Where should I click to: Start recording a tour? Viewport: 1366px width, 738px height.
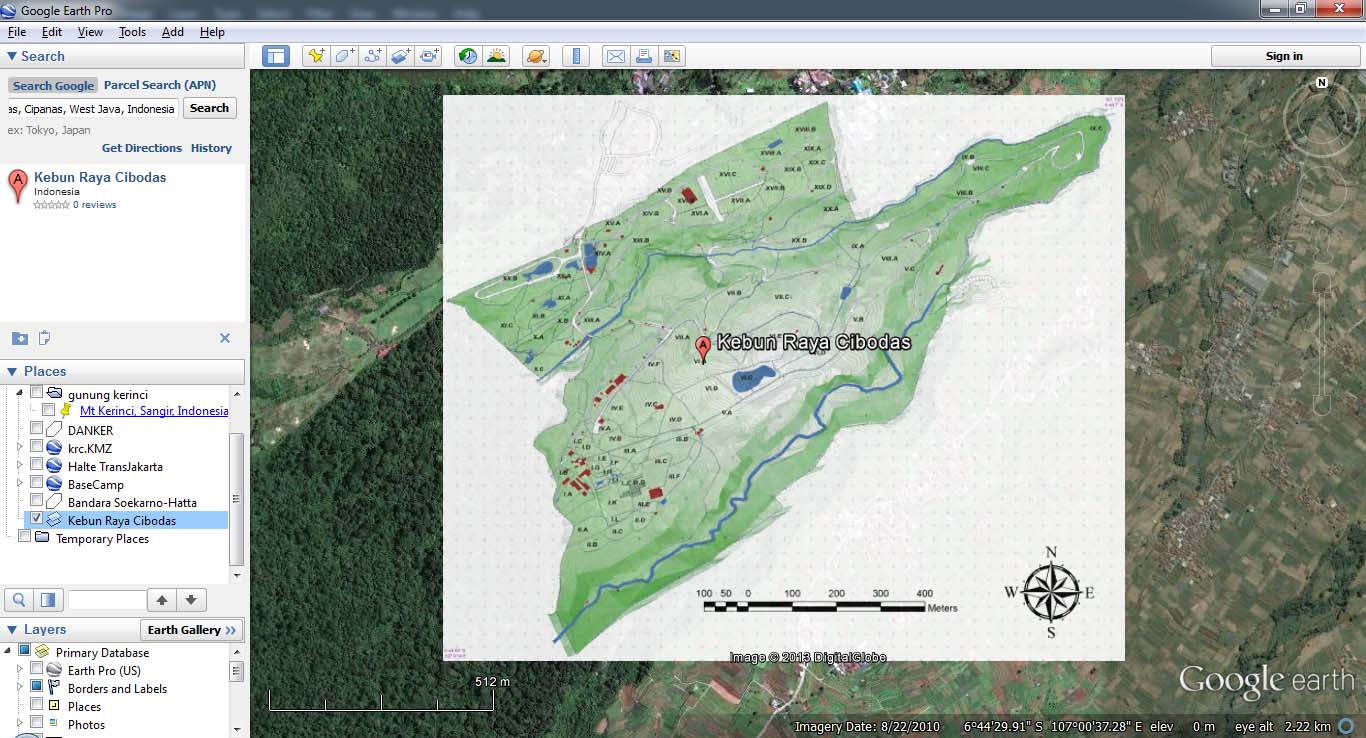(429, 56)
